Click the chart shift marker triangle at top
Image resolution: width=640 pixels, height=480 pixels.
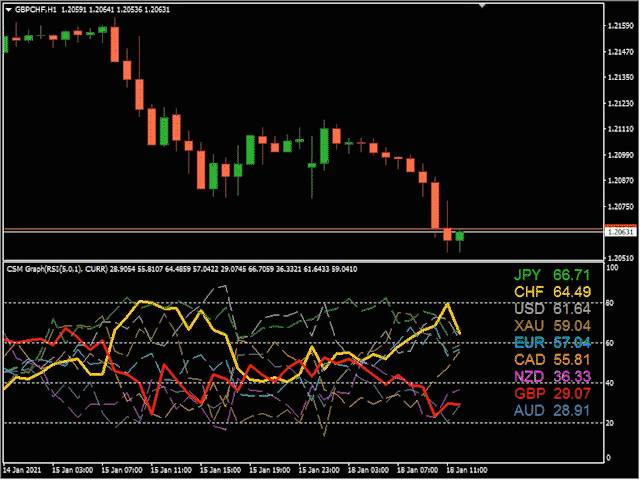pos(482,6)
